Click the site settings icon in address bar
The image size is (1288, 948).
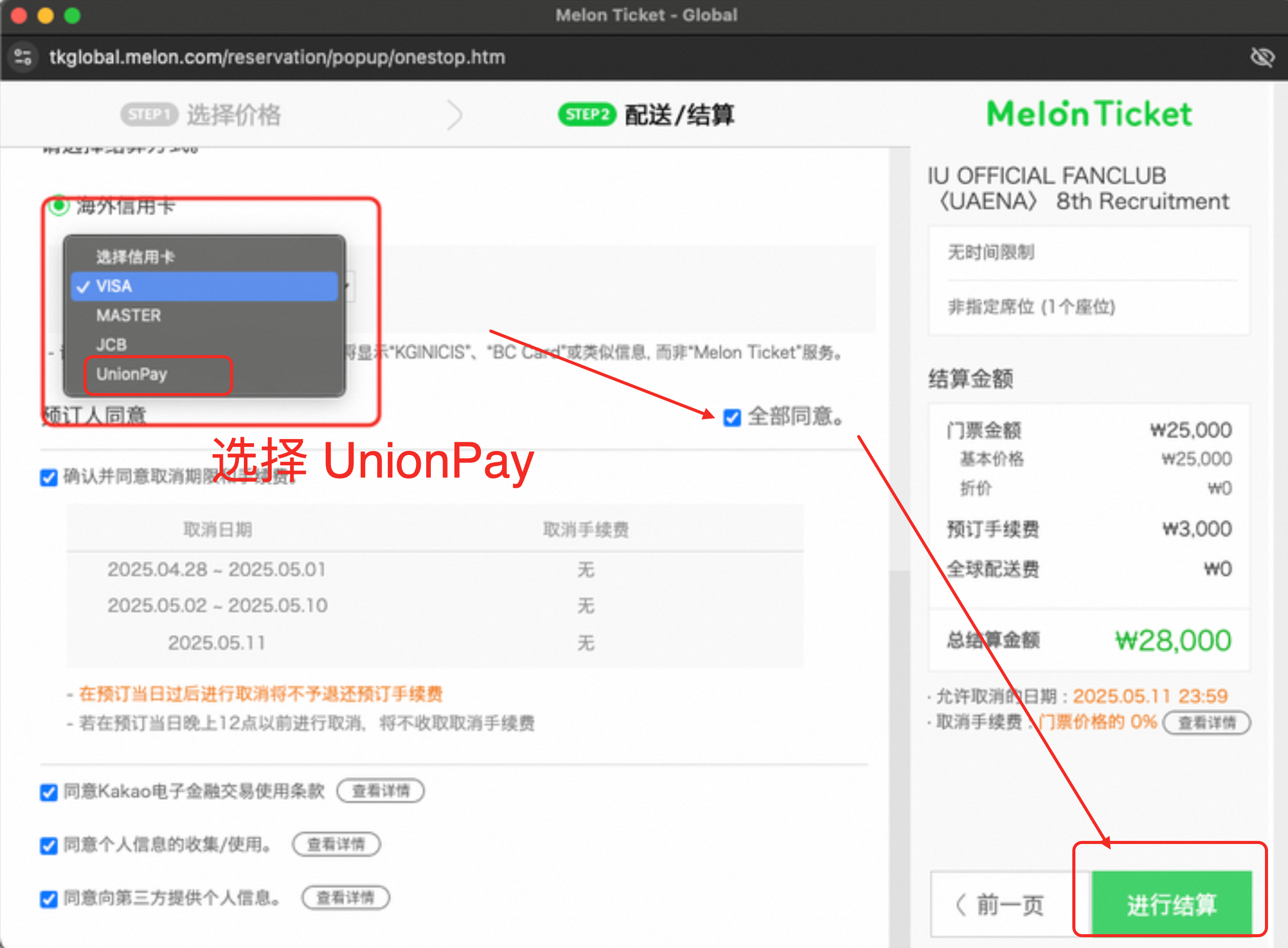[23, 57]
